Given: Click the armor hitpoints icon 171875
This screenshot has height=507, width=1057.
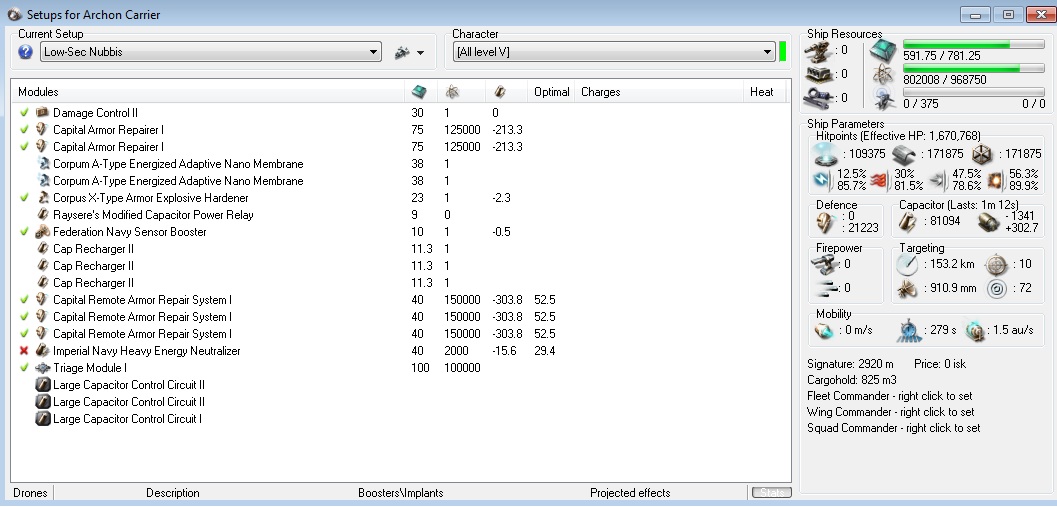Looking at the screenshot, I should [903, 154].
